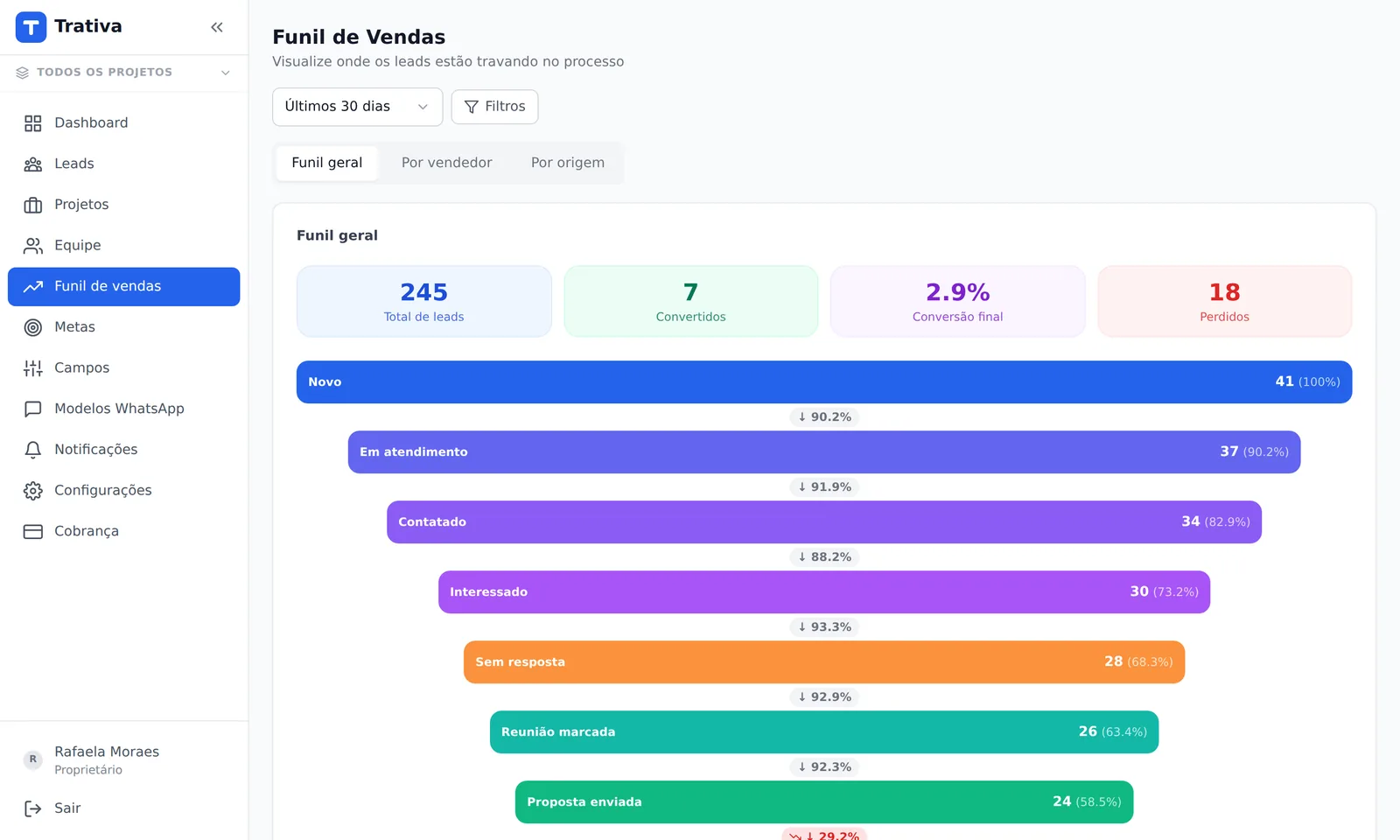Click the Dashboard grid icon
1400x840 pixels.
click(x=33, y=123)
